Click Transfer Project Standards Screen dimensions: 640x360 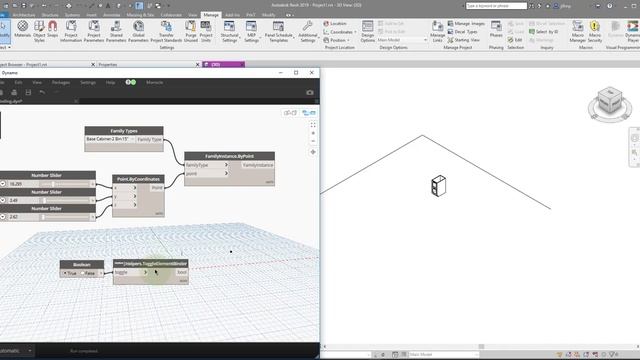(166, 31)
